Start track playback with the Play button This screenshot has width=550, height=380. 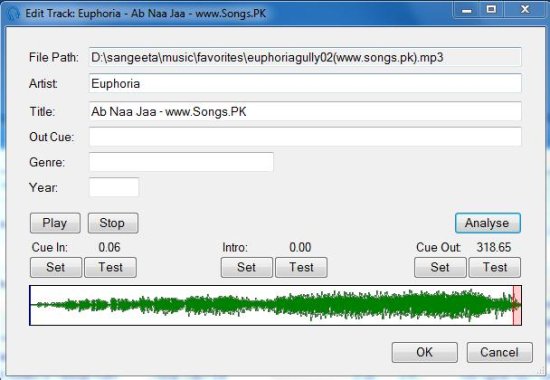(55, 223)
